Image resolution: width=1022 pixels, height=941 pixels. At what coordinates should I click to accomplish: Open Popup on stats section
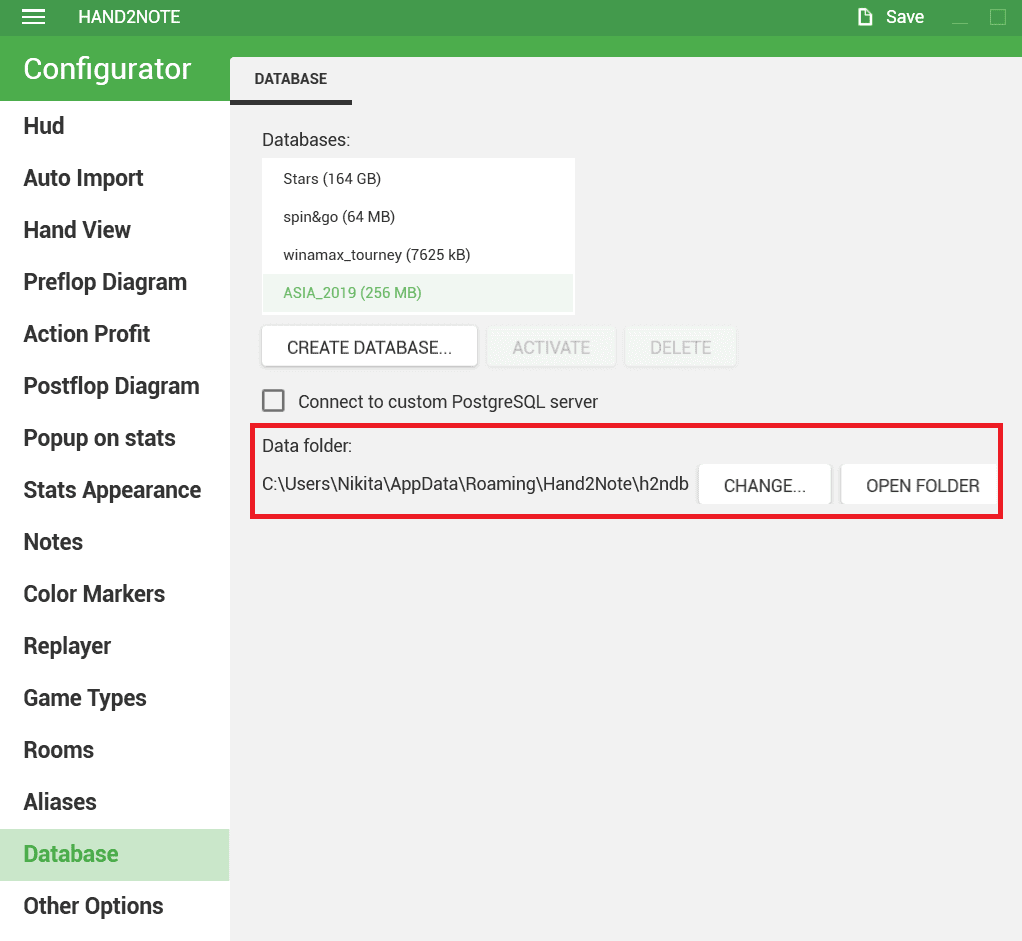[x=115, y=438]
